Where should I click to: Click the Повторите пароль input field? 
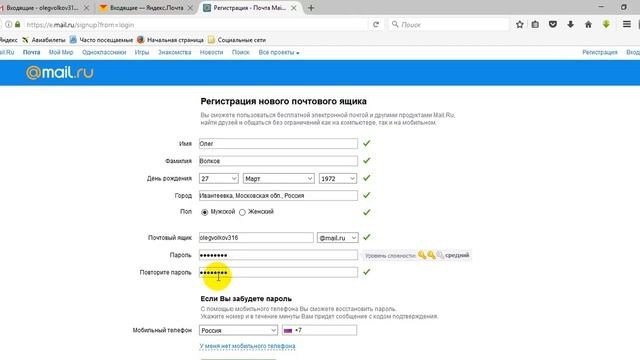tap(278, 272)
